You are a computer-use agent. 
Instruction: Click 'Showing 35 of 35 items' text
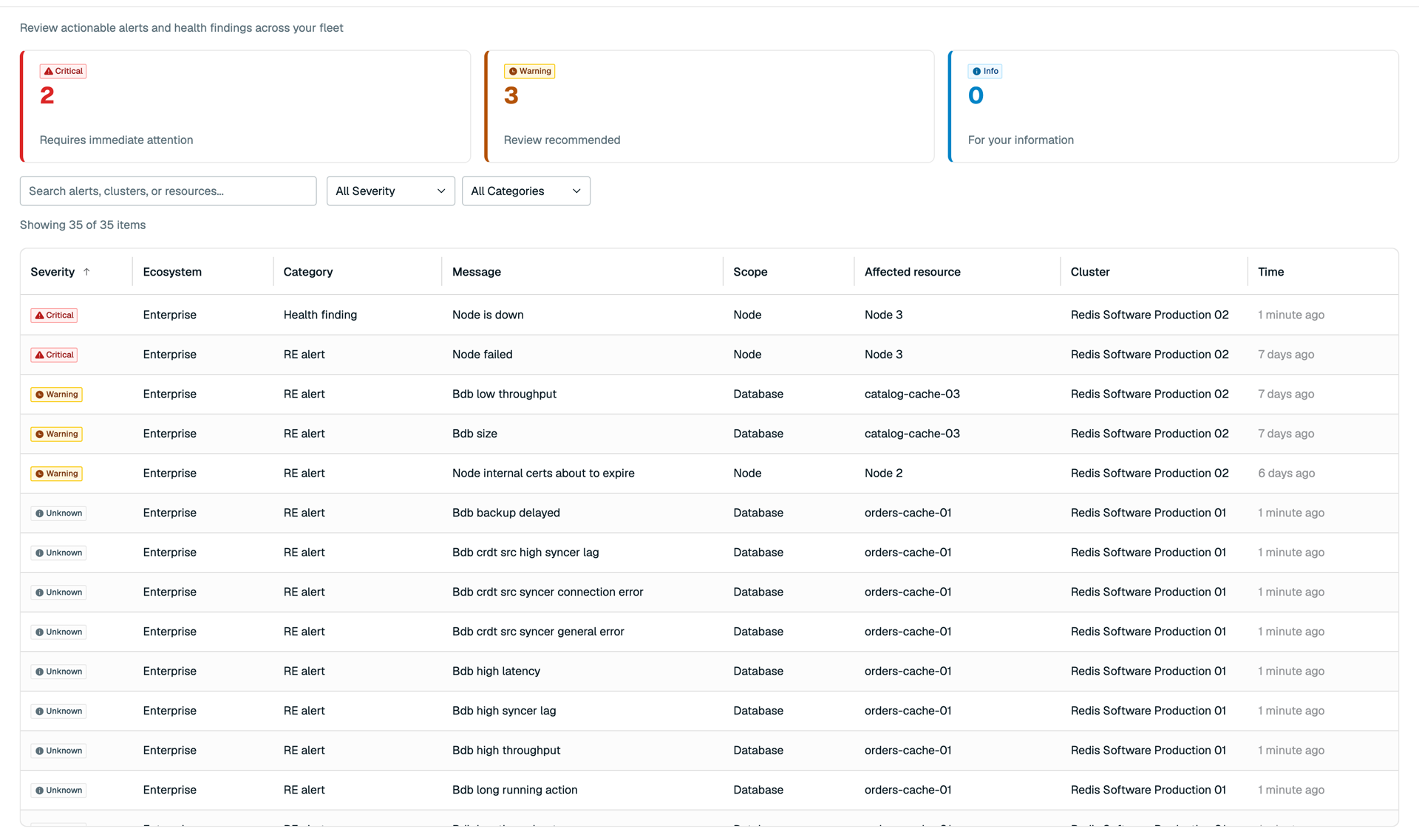pos(83,225)
